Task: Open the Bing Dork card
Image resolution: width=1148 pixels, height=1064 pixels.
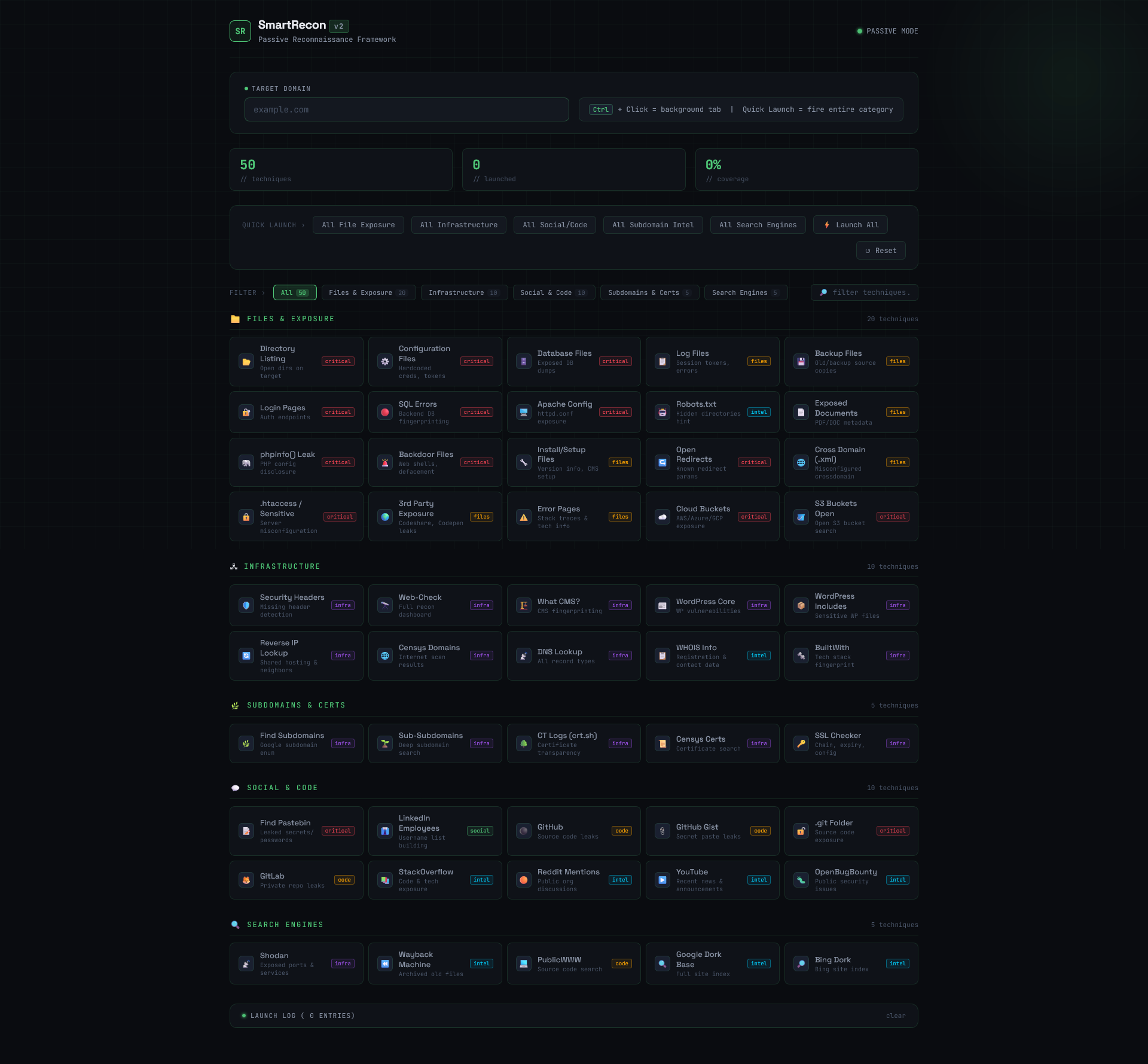Action: 851,964
